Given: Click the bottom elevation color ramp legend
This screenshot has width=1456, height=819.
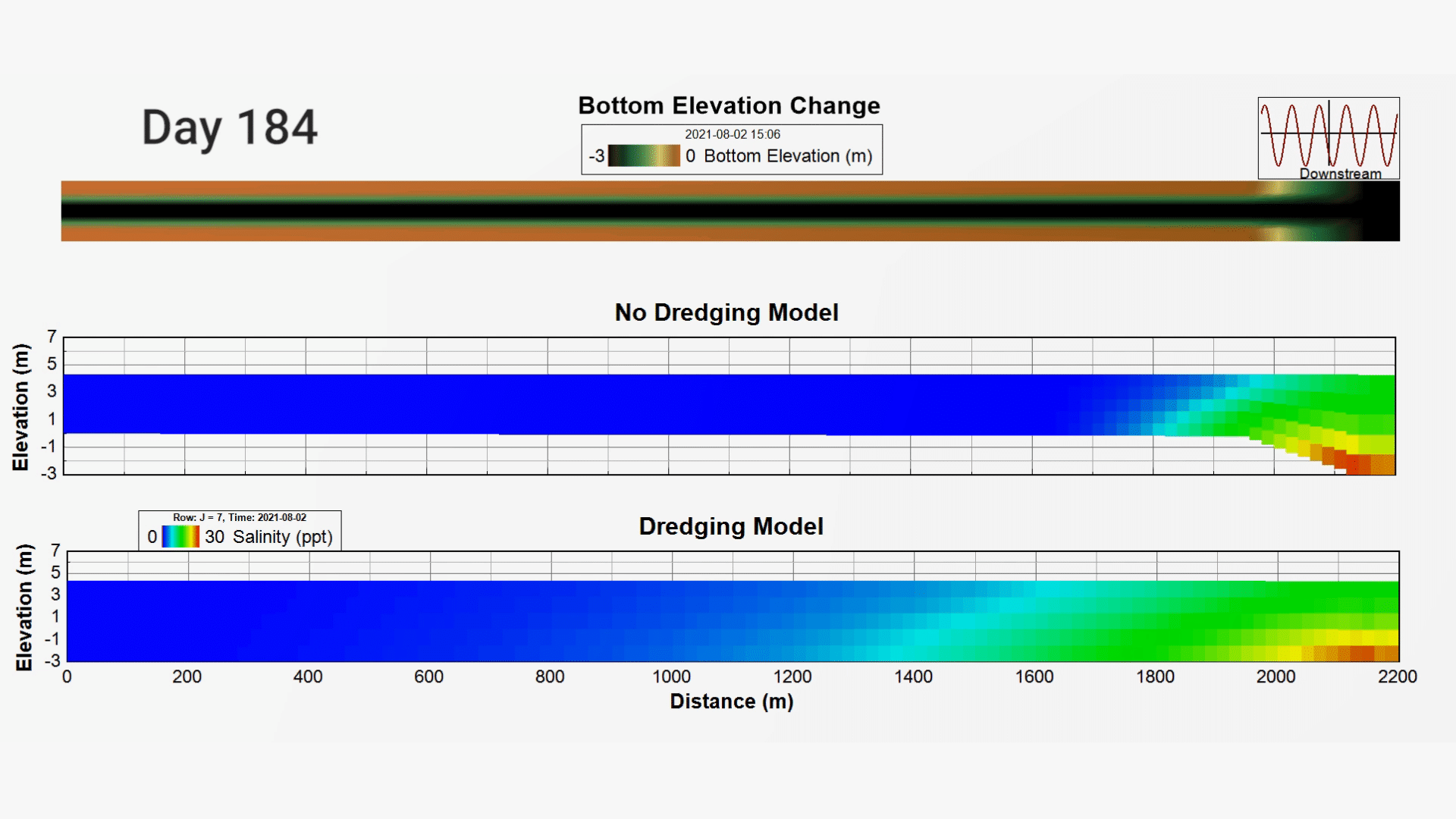Looking at the screenshot, I should 644,155.
